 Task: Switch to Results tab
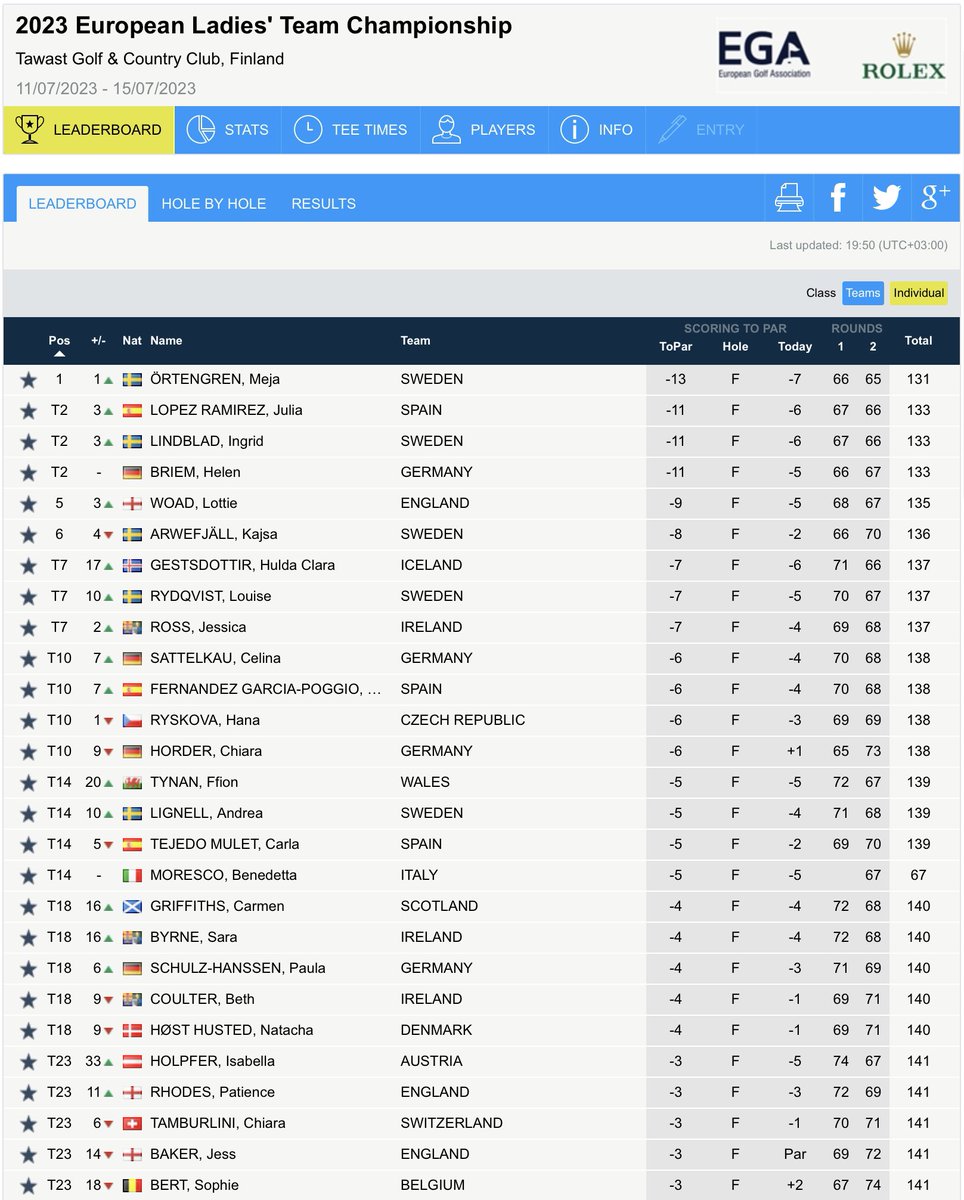pyautogui.click(x=323, y=203)
